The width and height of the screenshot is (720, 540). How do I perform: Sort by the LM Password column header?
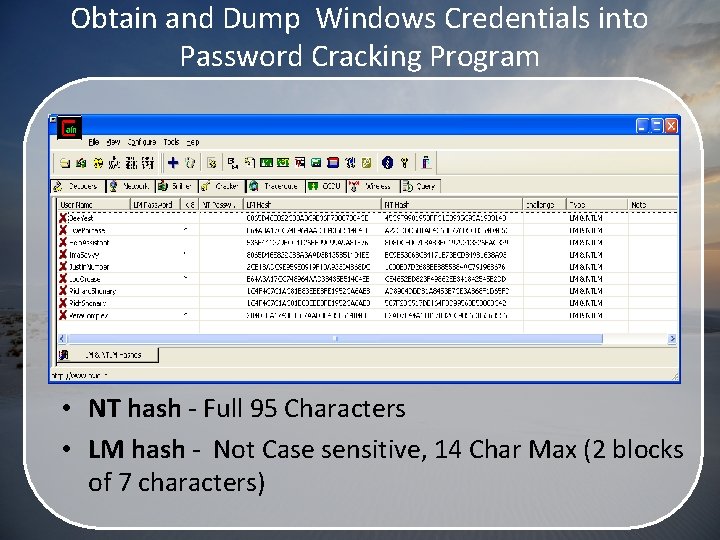pyautogui.click(x=155, y=205)
